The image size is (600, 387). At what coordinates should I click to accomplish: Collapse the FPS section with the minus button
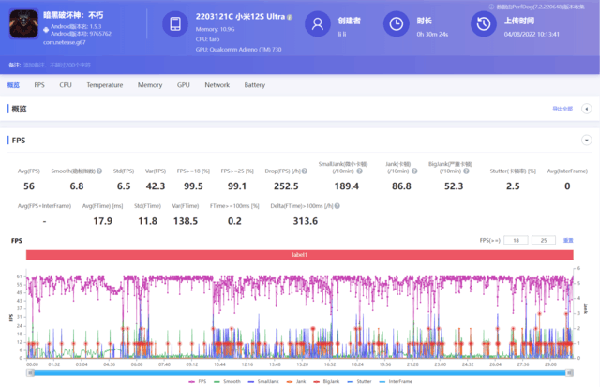587,140
